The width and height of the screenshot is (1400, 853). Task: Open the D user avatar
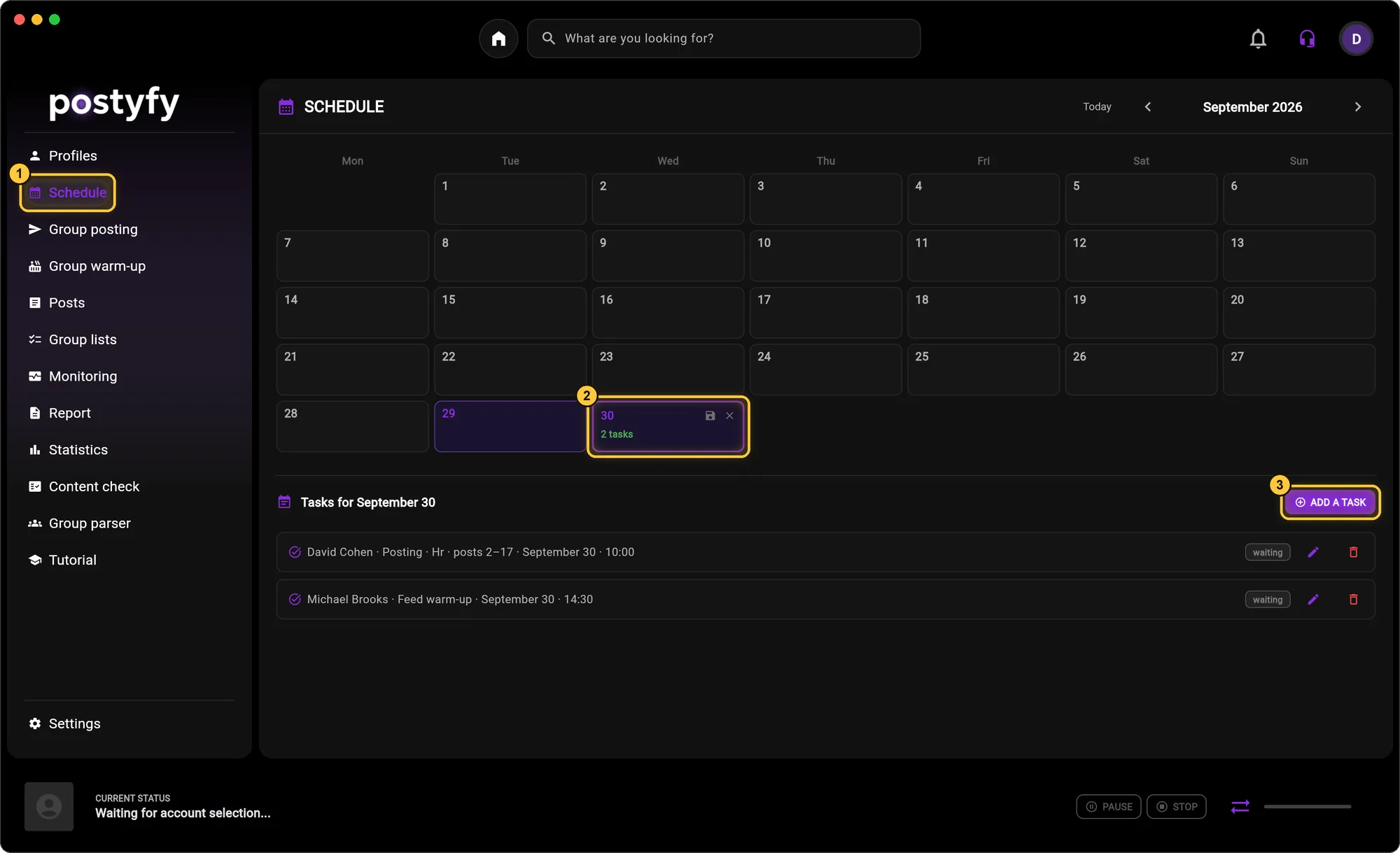[x=1356, y=38]
